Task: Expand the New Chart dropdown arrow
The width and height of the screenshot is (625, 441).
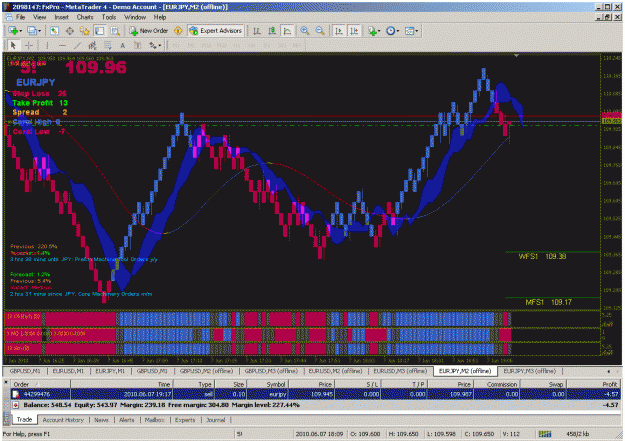Action: pyautogui.click(x=20, y=31)
